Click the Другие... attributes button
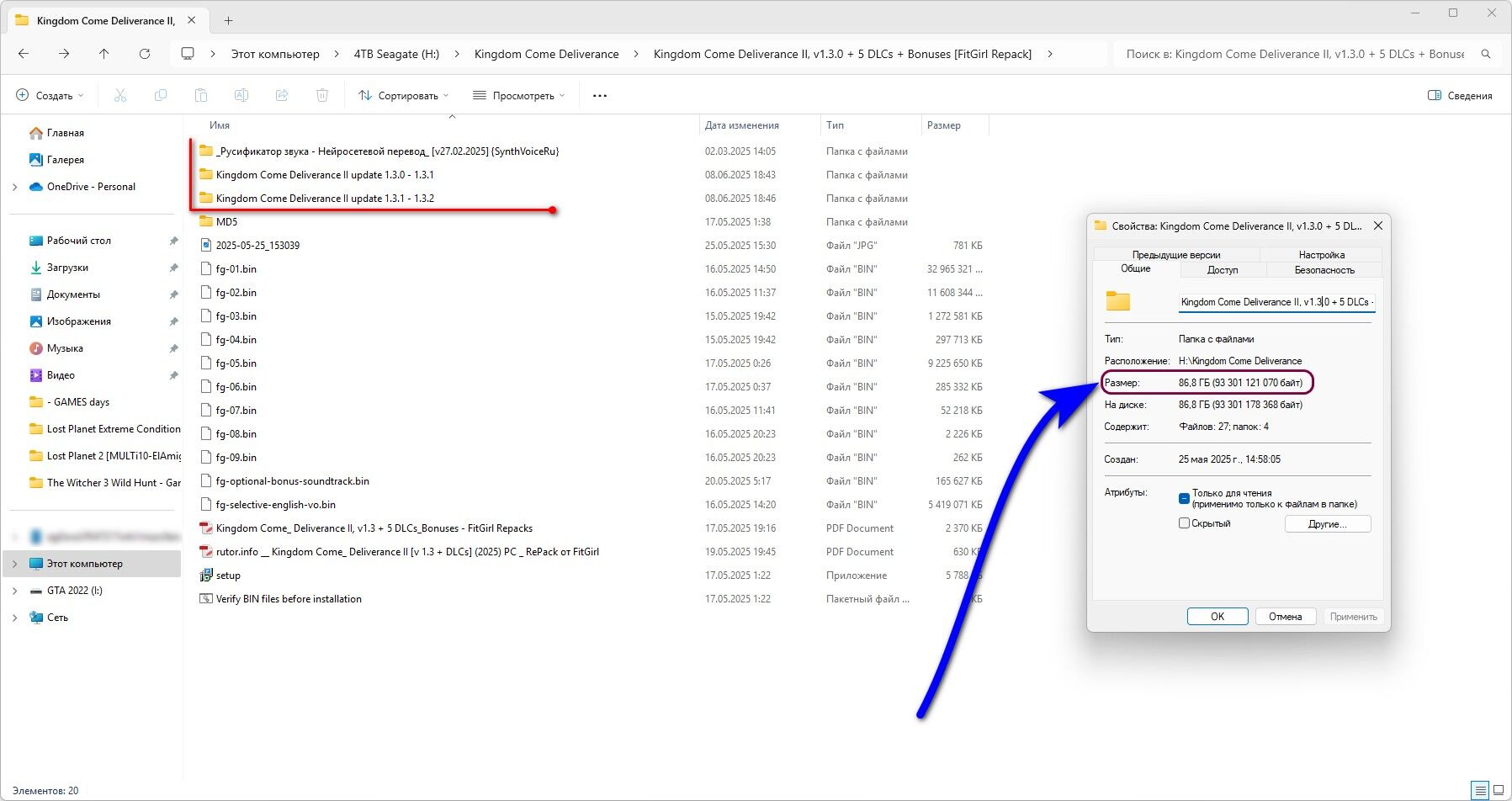Screen dimensions: 1512x801 (1328, 523)
